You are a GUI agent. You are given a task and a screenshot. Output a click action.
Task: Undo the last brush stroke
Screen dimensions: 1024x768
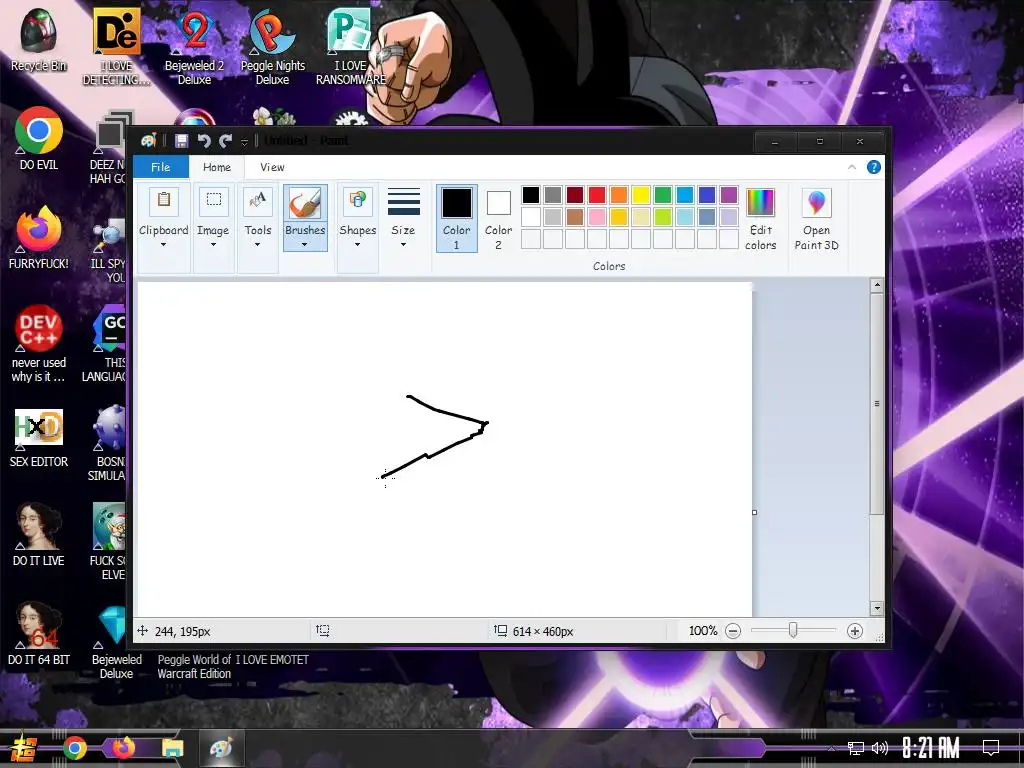pyautogui.click(x=204, y=141)
